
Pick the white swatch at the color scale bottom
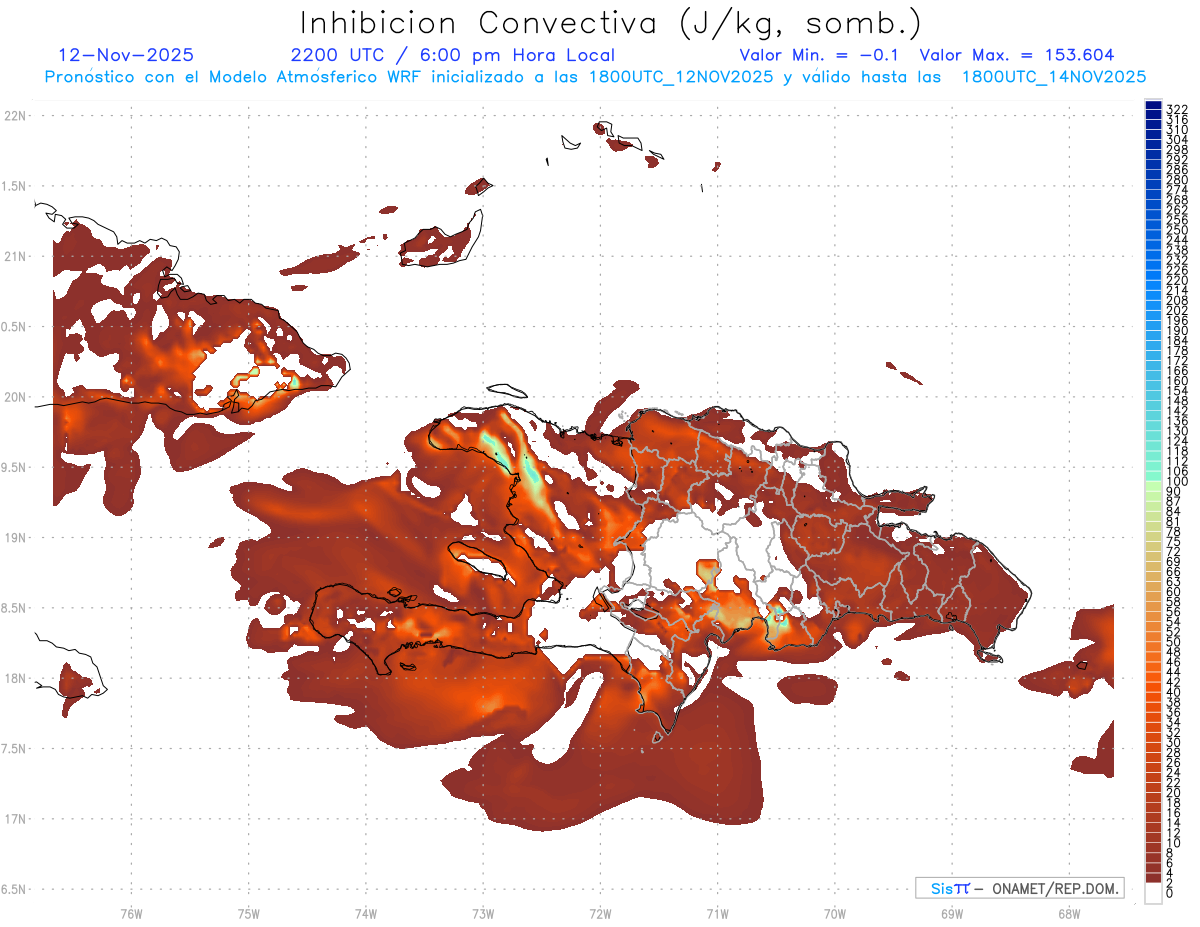point(1153,892)
